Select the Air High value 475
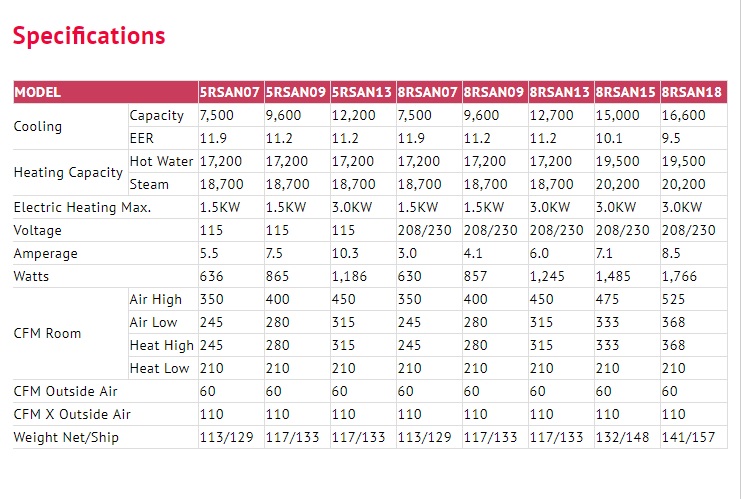This screenshot has height=499, width=741. pos(607,300)
